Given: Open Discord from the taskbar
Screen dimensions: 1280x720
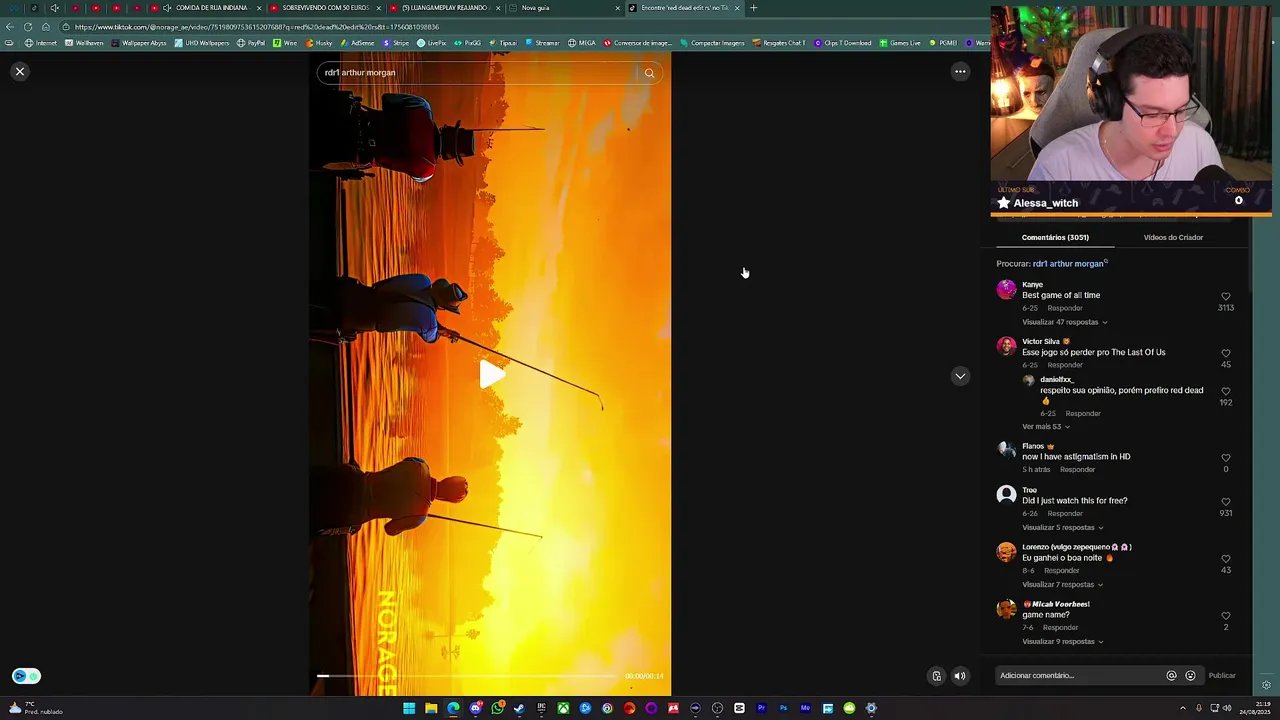Looking at the screenshot, I should 476,708.
